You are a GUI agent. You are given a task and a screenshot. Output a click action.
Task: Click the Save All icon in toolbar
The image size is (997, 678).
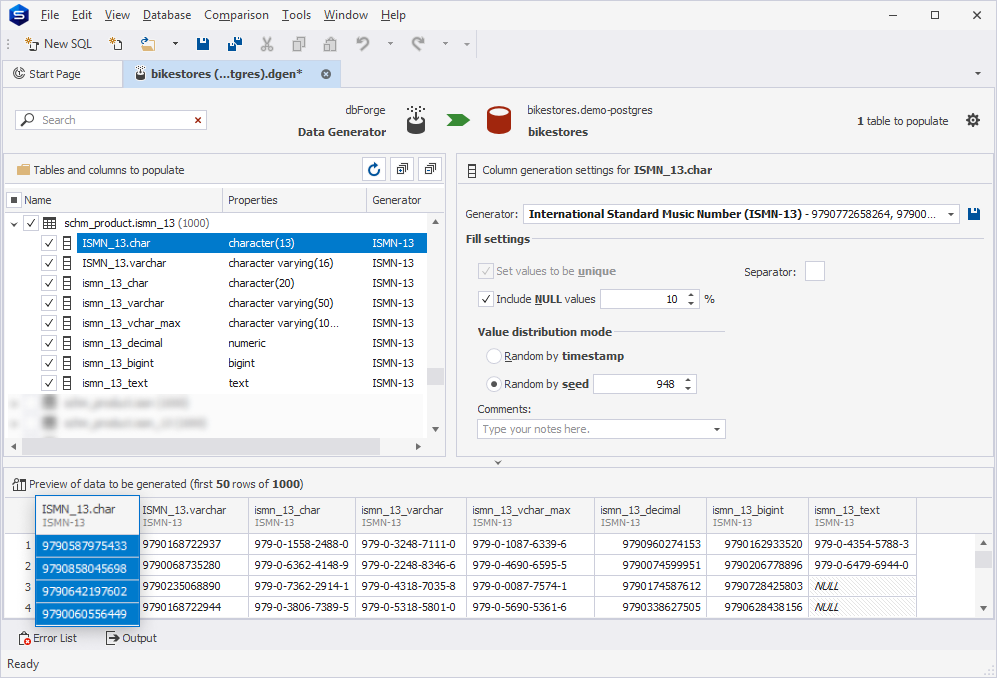[x=235, y=44]
